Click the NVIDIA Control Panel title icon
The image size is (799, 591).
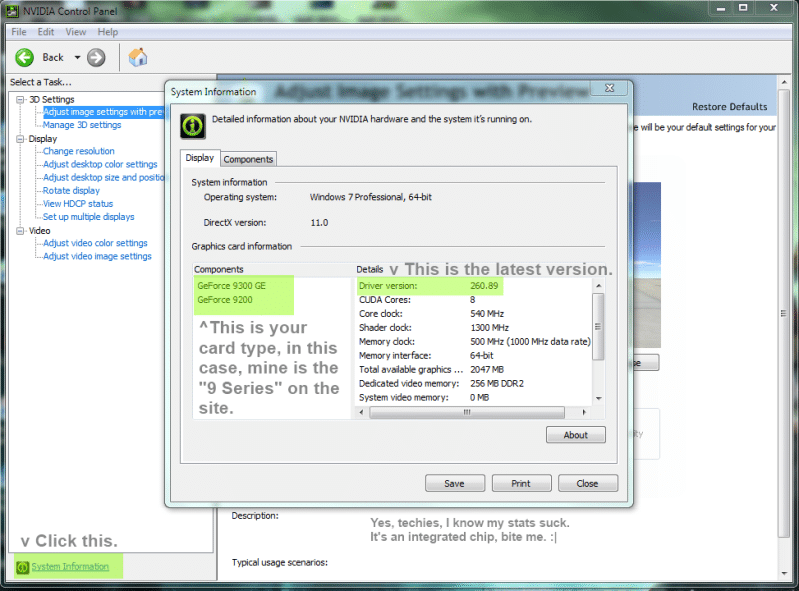tap(12, 11)
